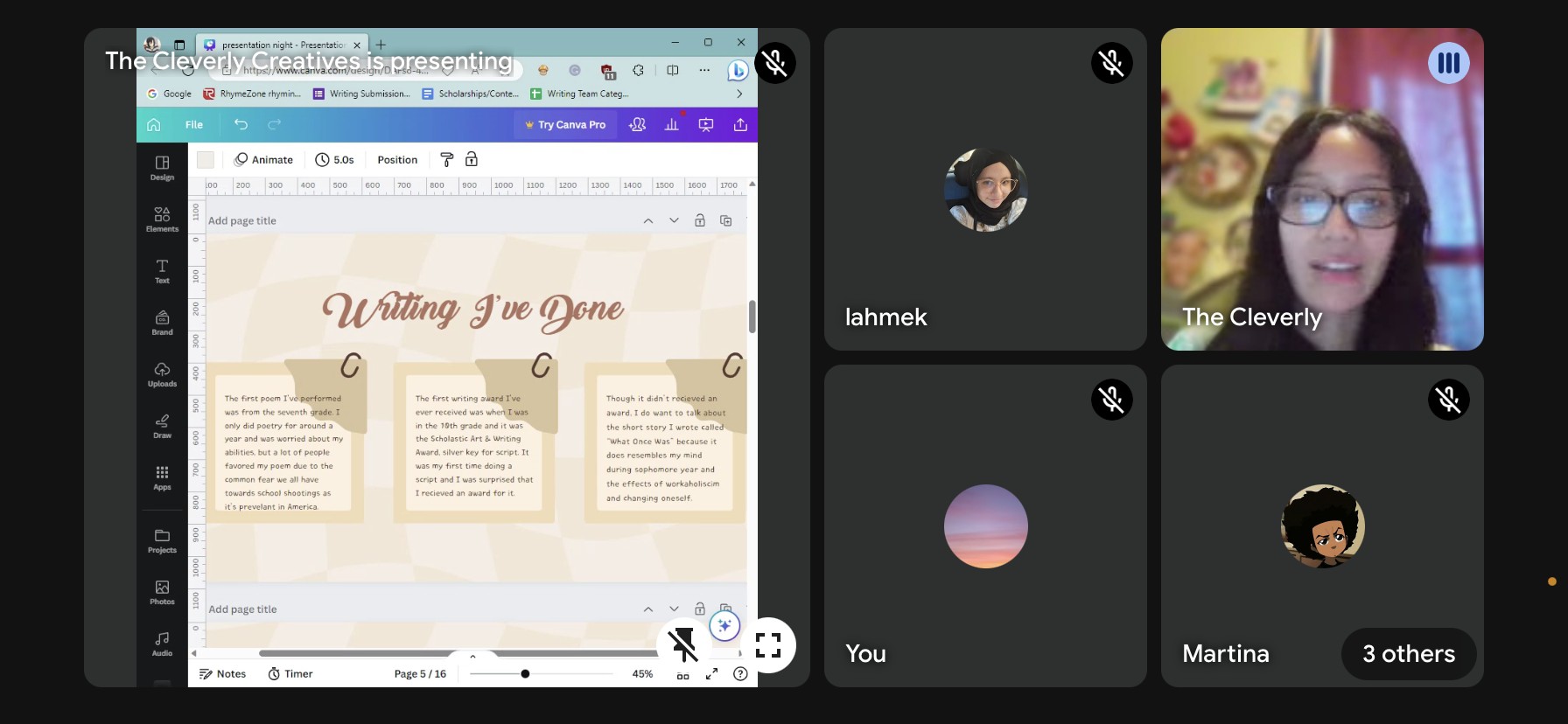The image size is (1568, 724).
Task: Toggle fullscreen for the presentation tile
Action: 768,645
